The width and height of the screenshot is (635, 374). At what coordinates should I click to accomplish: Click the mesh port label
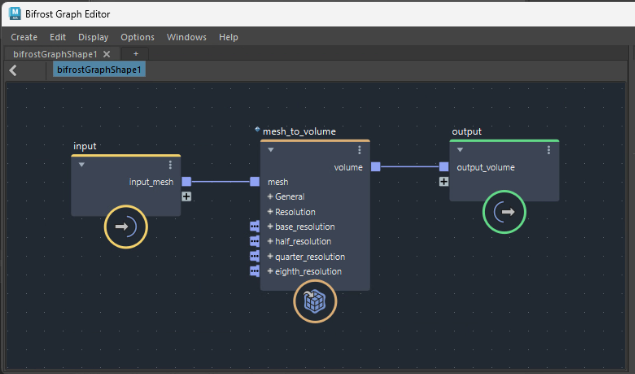pyautogui.click(x=278, y=182)
